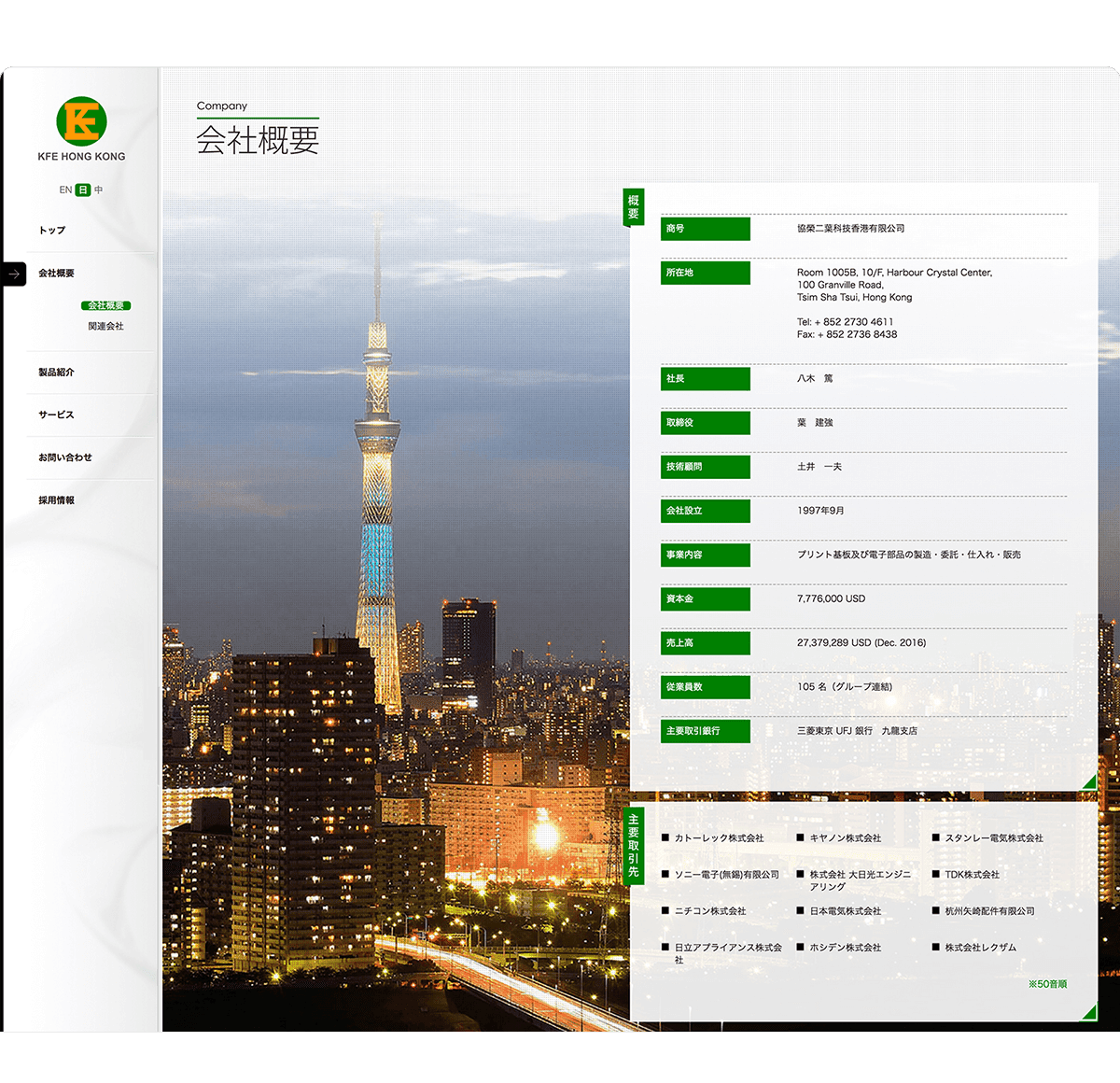The image size is (1120, 1083).
Task: Open the 採用情報 recruitment page
Action: click(x=57, y=500)
